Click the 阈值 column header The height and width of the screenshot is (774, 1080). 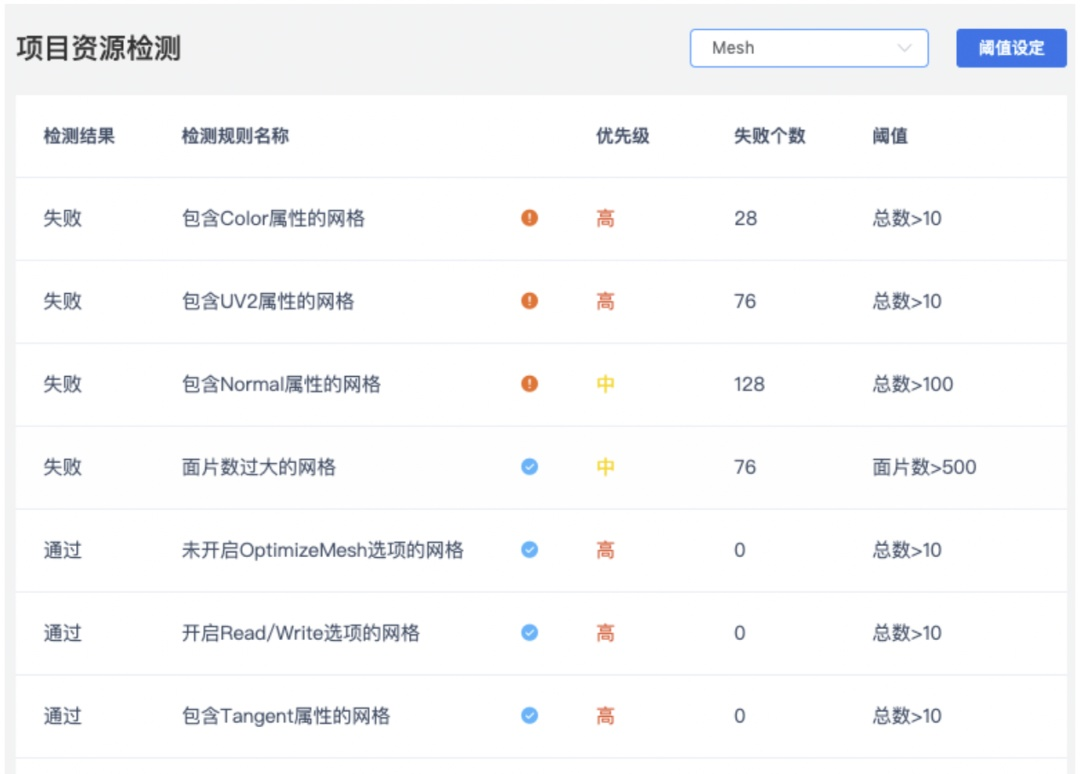(x=890, y=136)
